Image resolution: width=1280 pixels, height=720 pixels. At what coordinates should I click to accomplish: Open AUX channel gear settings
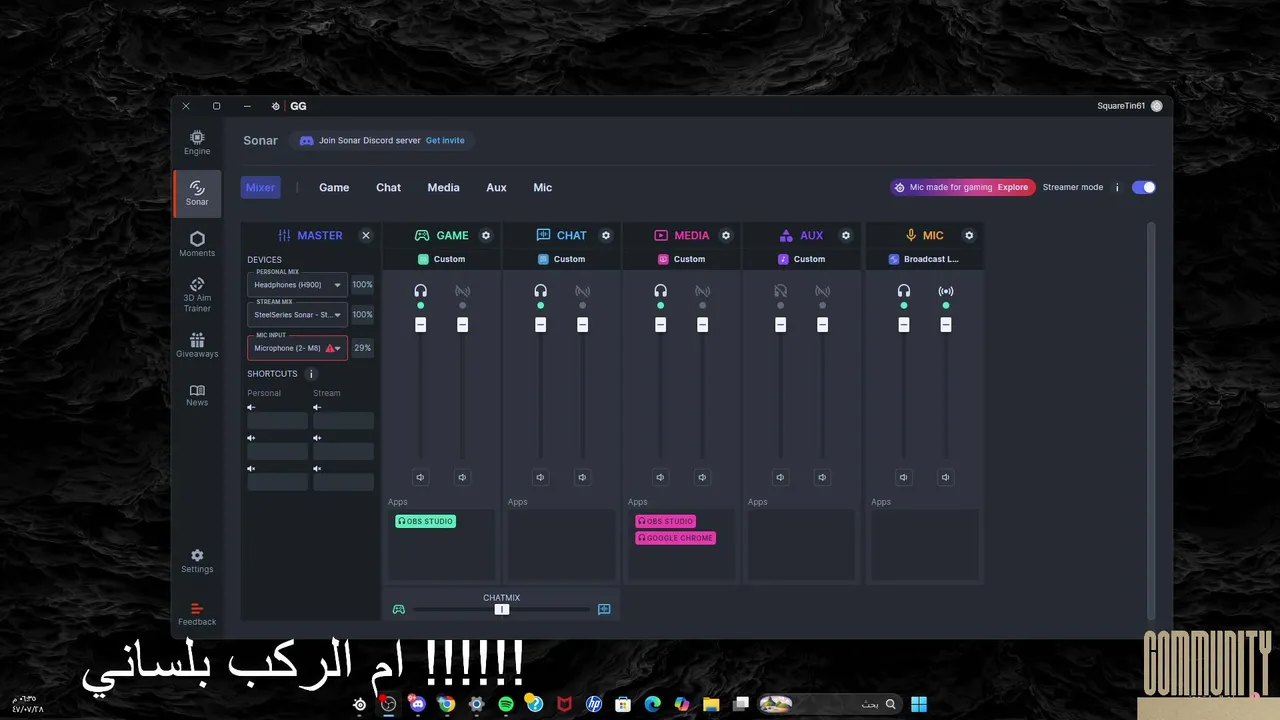click(846, 236)
